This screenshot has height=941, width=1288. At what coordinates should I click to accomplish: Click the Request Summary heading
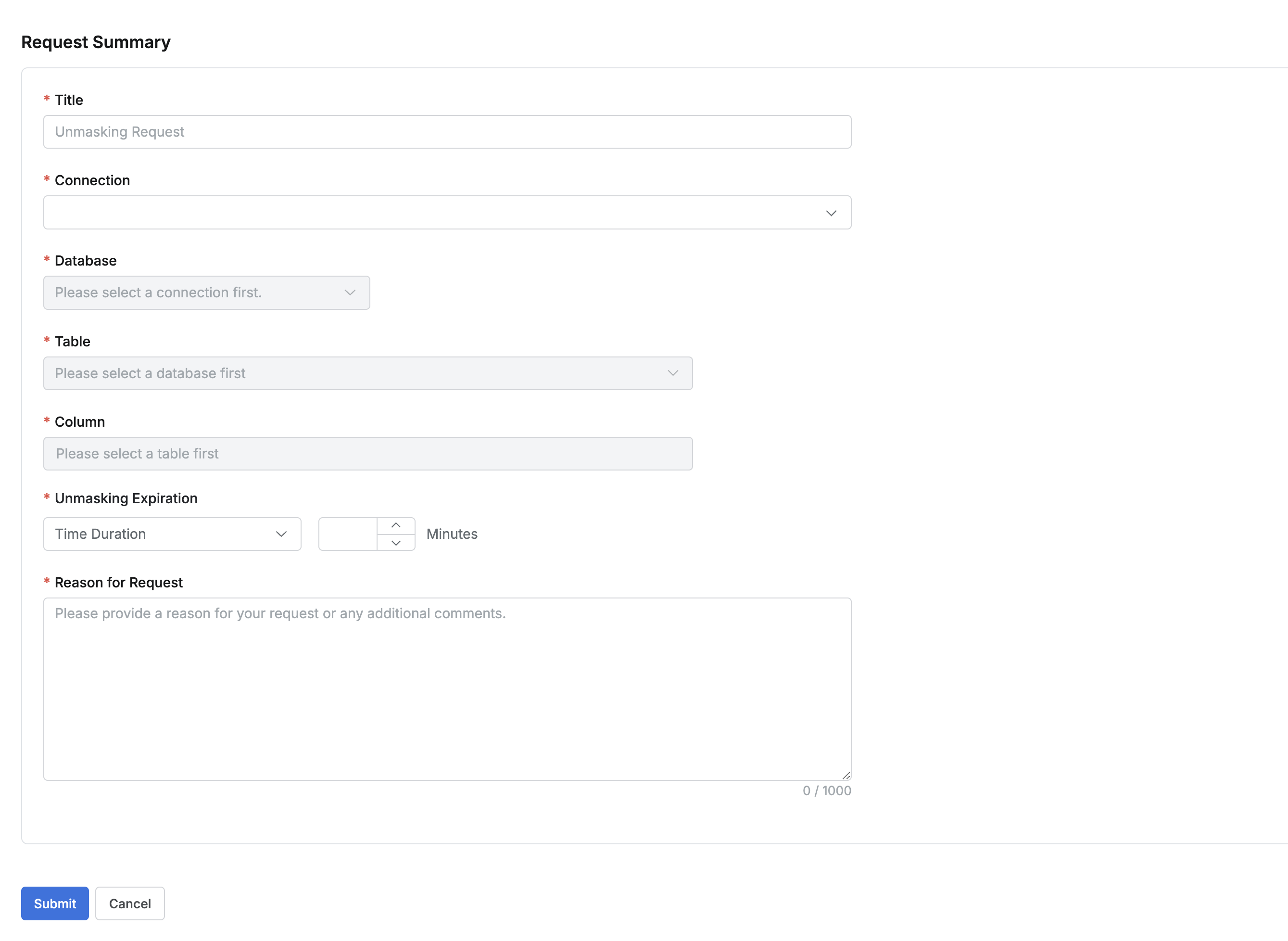[x=96, y=42]
